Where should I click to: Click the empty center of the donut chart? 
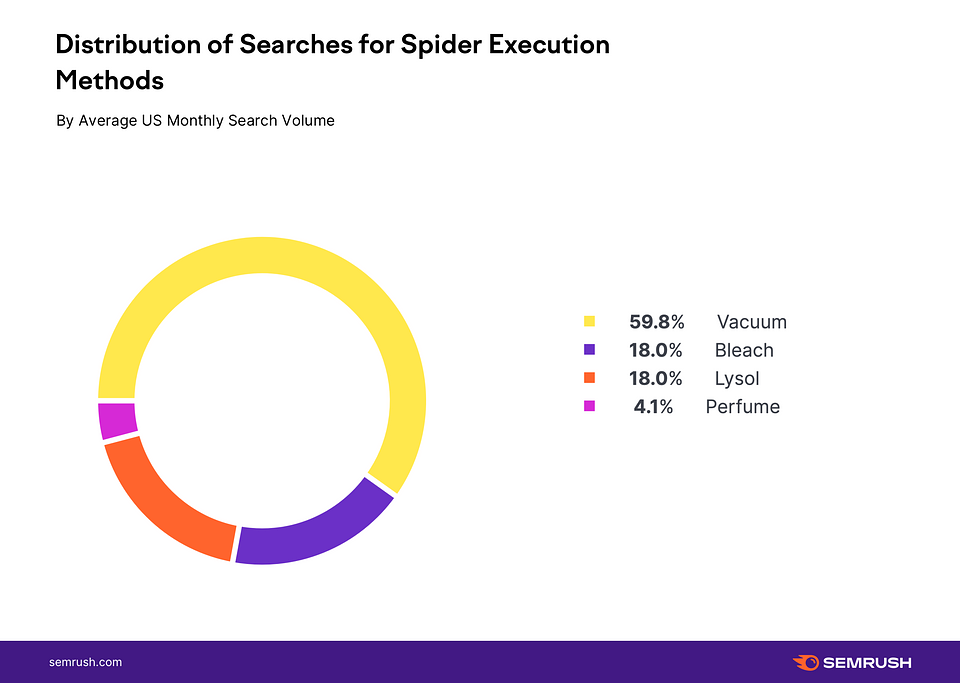(261, 400)
